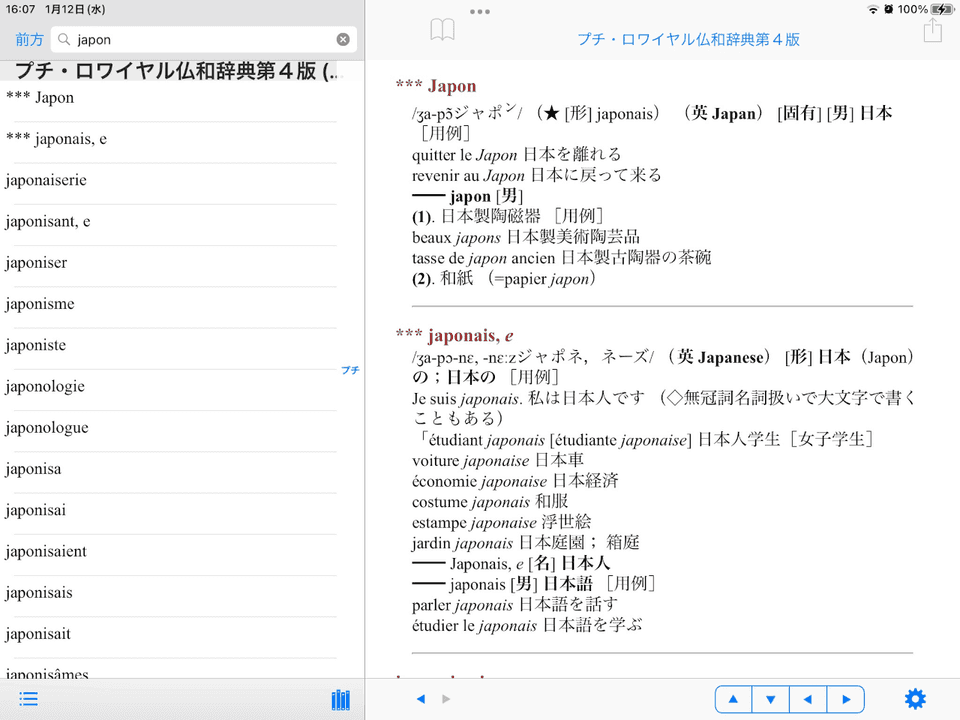Image resolution: width=960 pixels, height=720 pixels.
Task: Share the Japon entry using share icon
Action: [x=931, y=30]
